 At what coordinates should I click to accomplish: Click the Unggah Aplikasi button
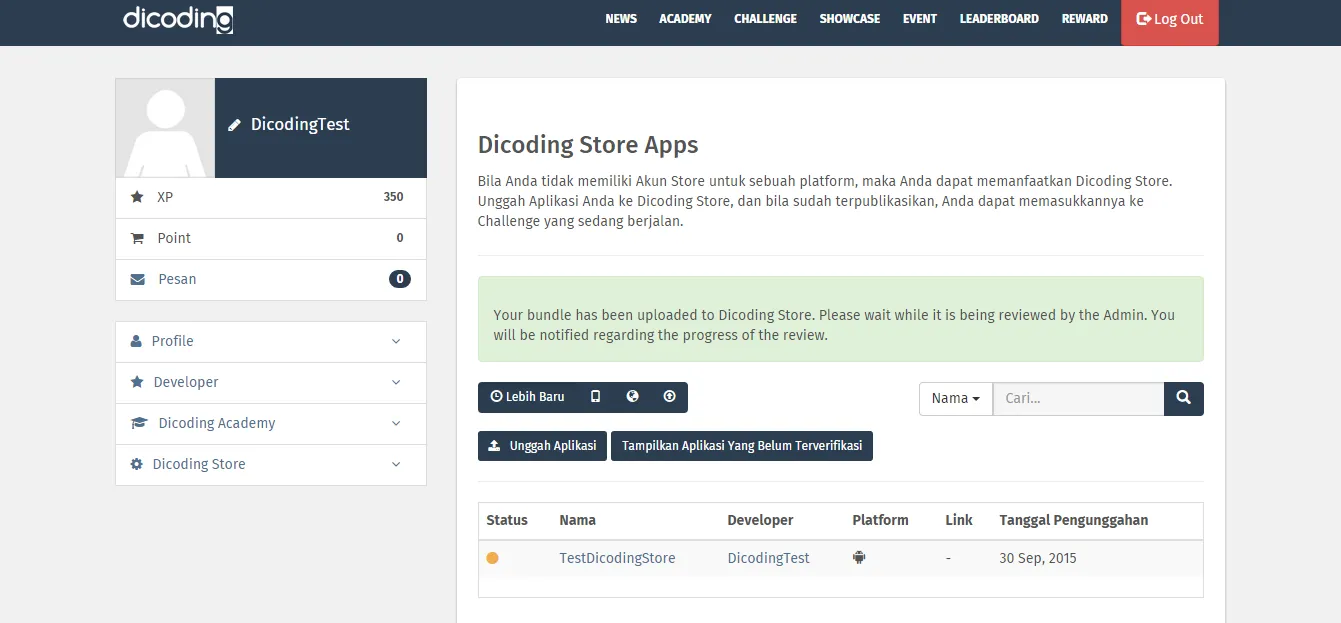pos(542,446)
